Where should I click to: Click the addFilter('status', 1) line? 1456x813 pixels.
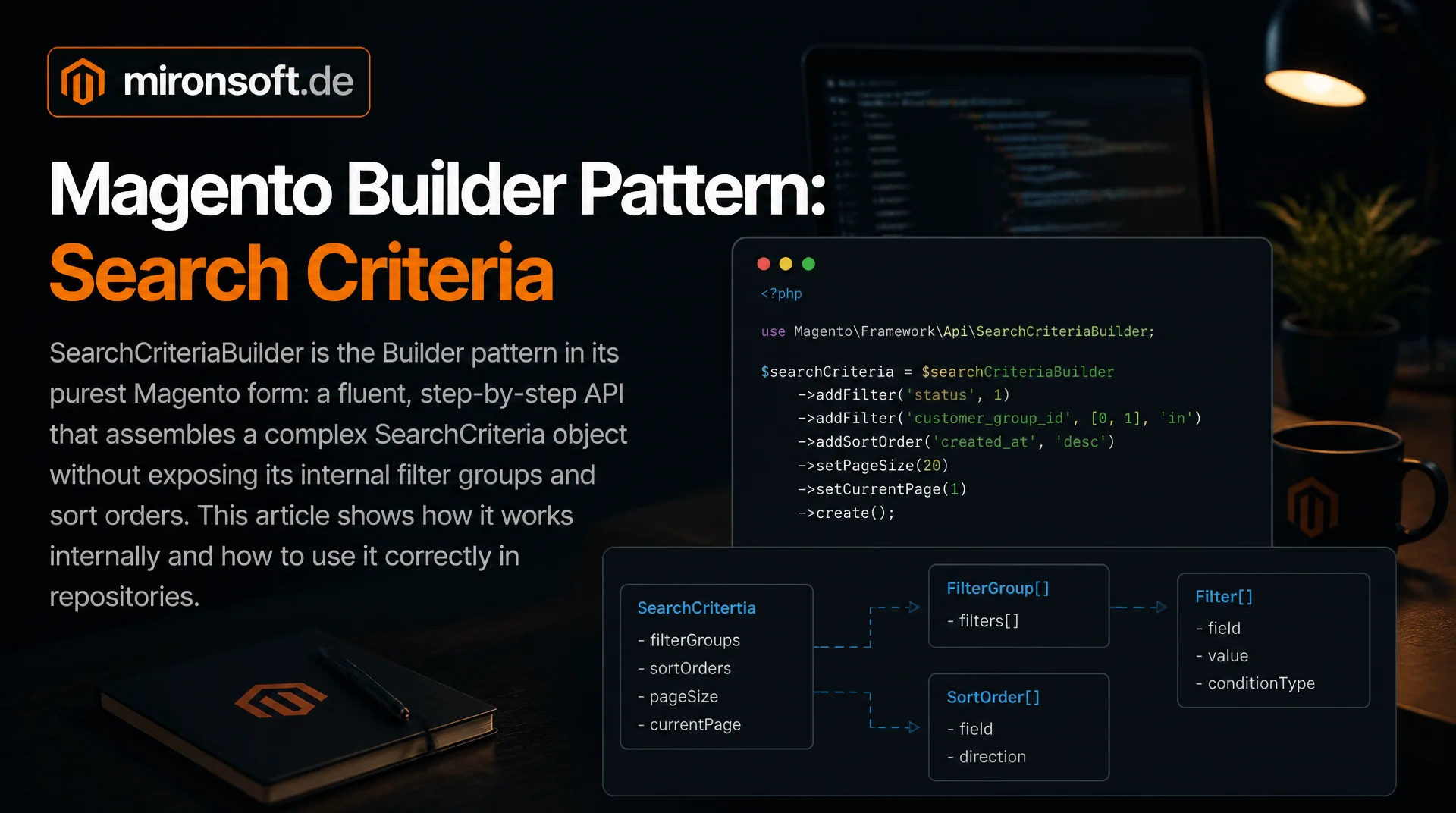(903, 395)
